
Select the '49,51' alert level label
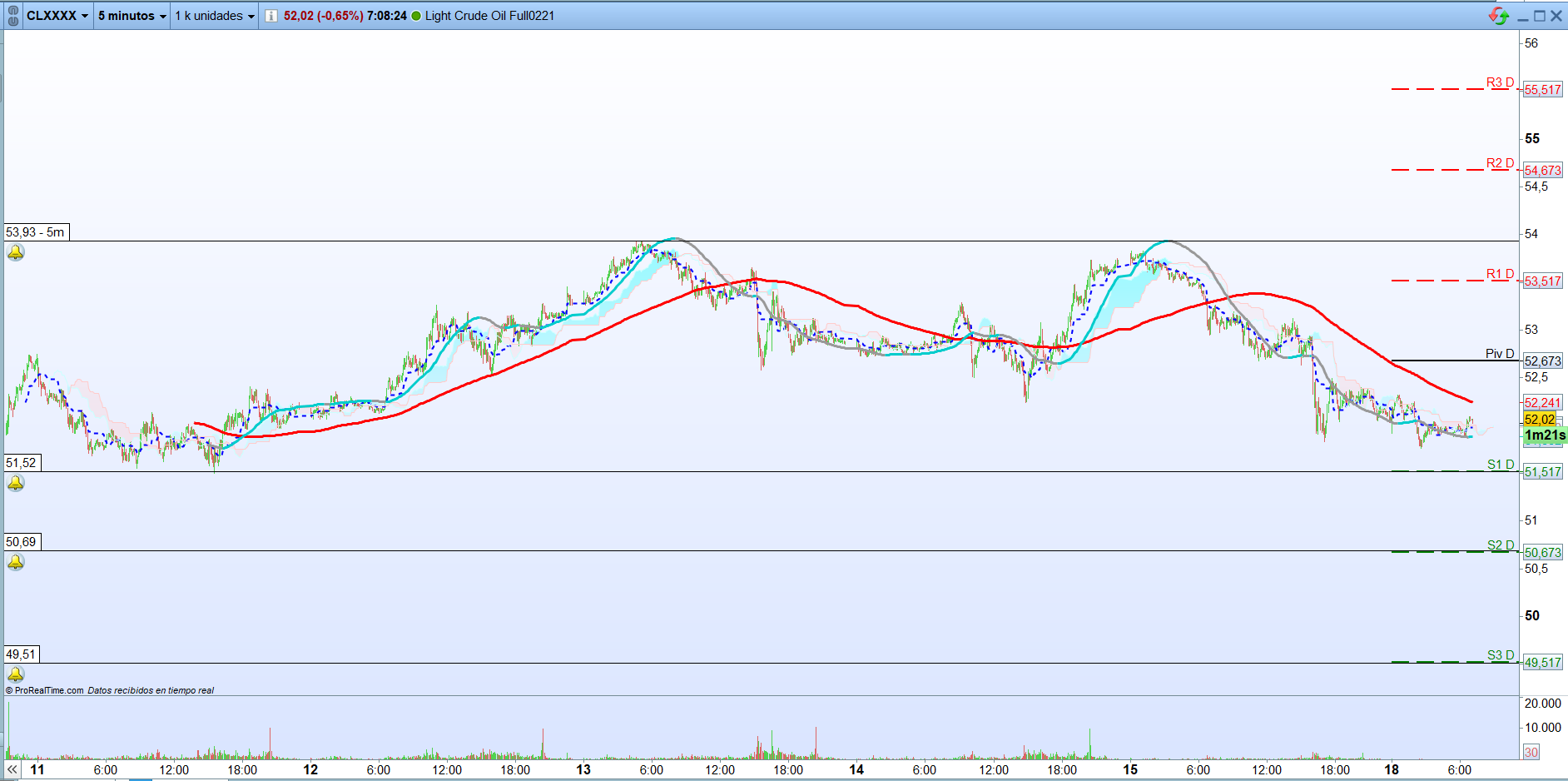(x=22, y=654)
